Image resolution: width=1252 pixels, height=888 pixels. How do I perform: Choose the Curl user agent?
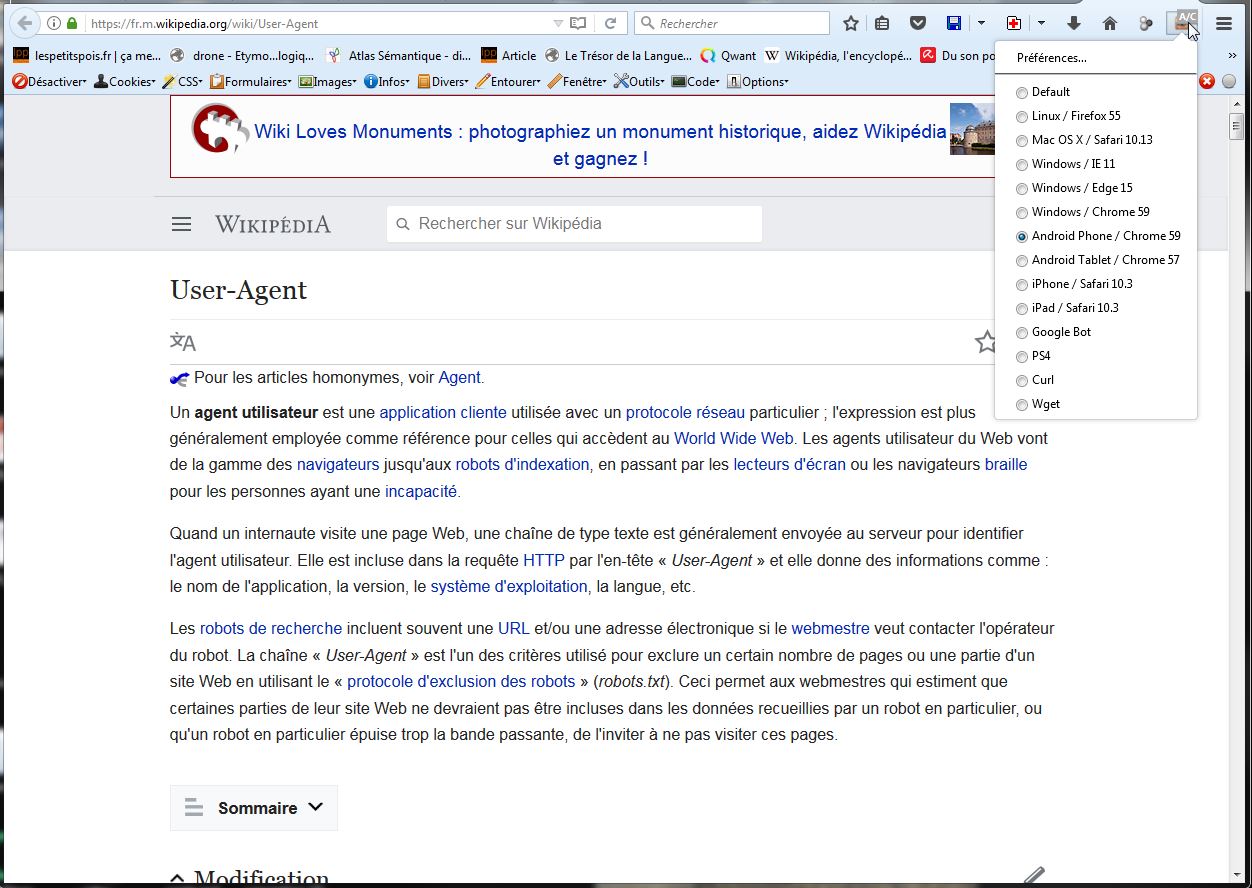click(1035, 380)
